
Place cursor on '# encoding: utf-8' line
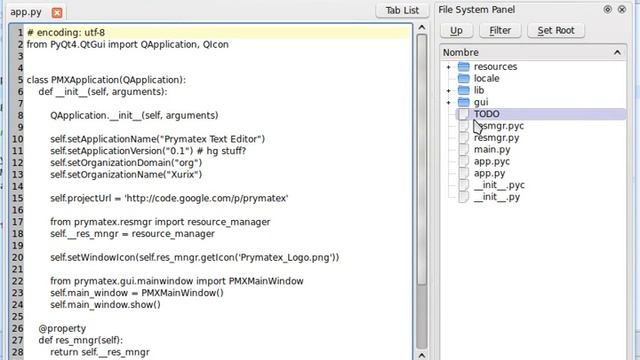point(66,33)
